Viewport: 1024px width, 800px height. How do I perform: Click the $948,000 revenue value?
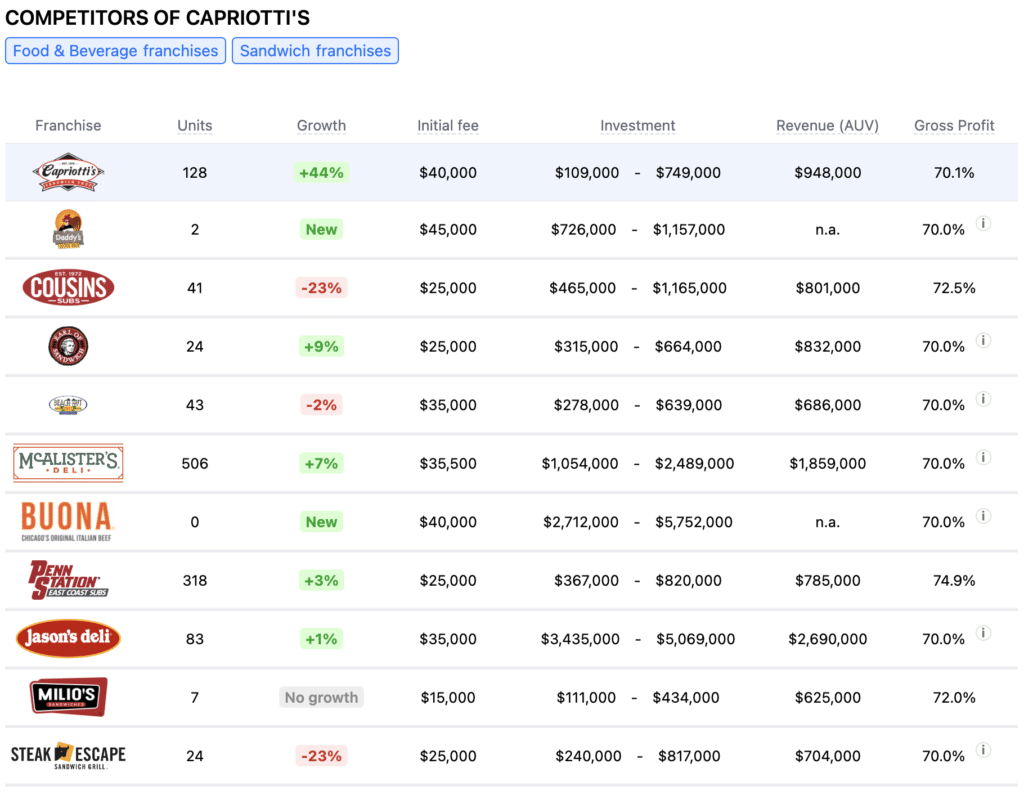[827, 172]
